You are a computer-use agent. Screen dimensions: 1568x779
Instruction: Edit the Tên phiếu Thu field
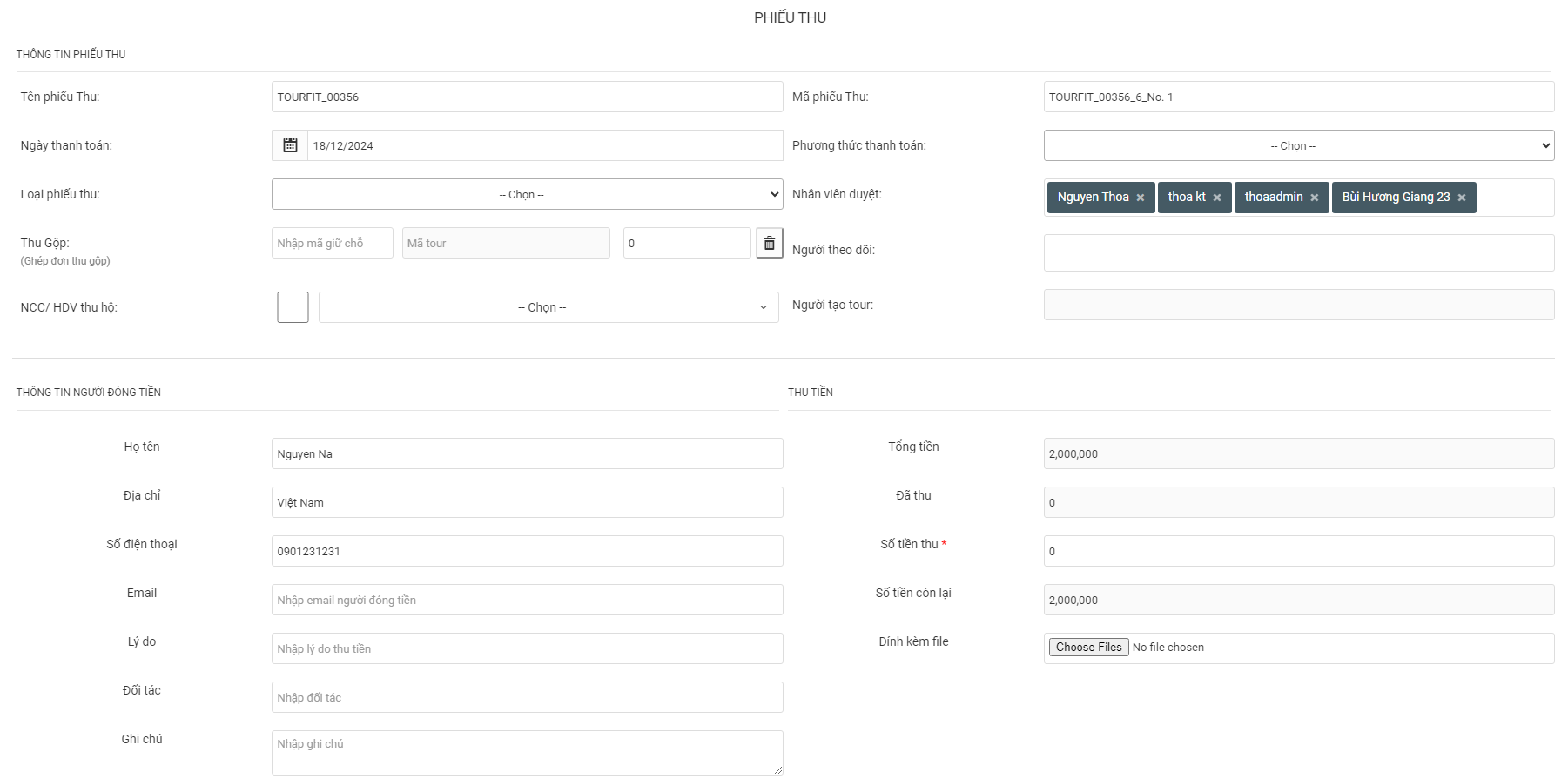click(527, 97)
